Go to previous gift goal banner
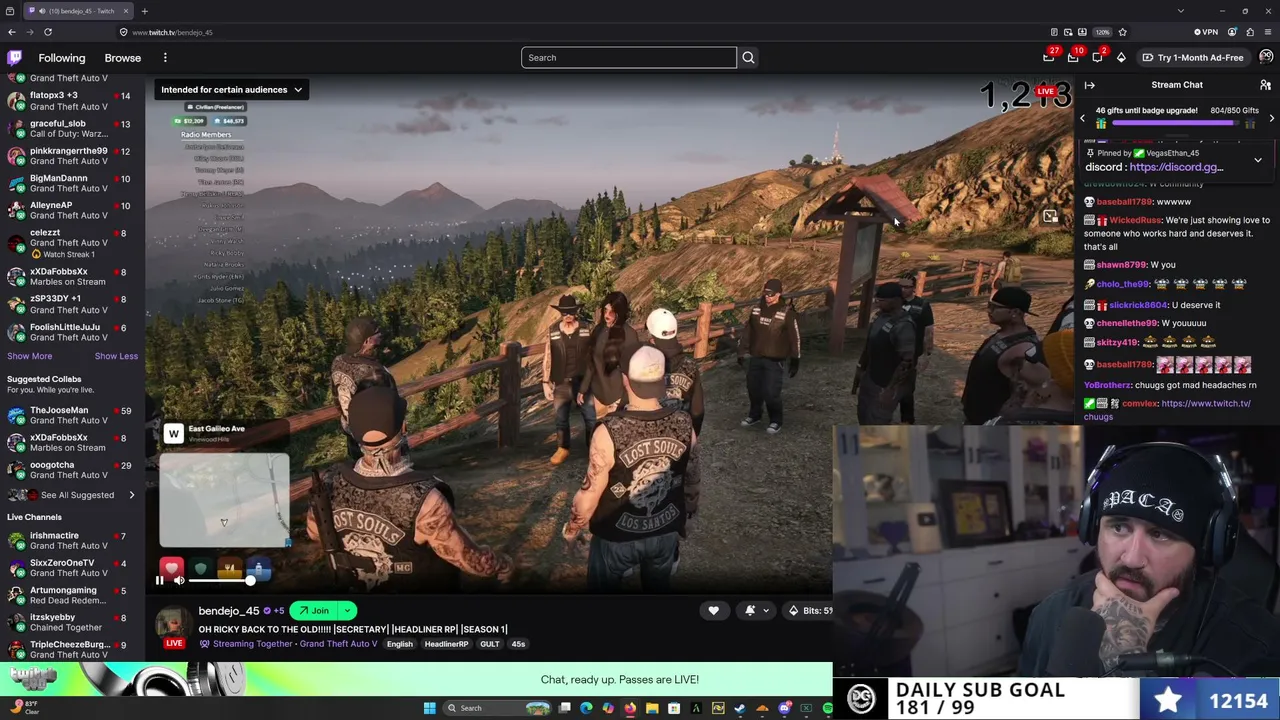The image size is (1280, 720). click(1082, 118)
